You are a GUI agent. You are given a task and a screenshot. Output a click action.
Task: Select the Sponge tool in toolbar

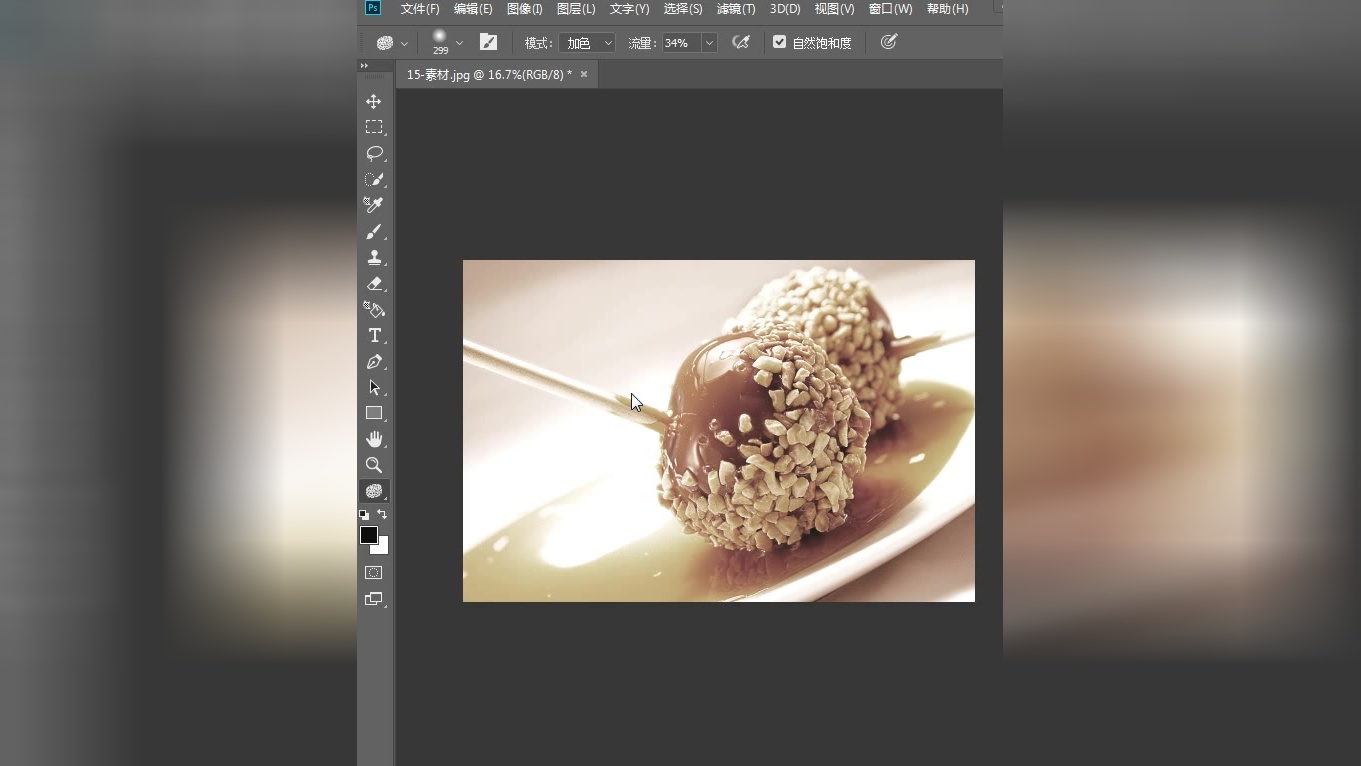point(374,491)
